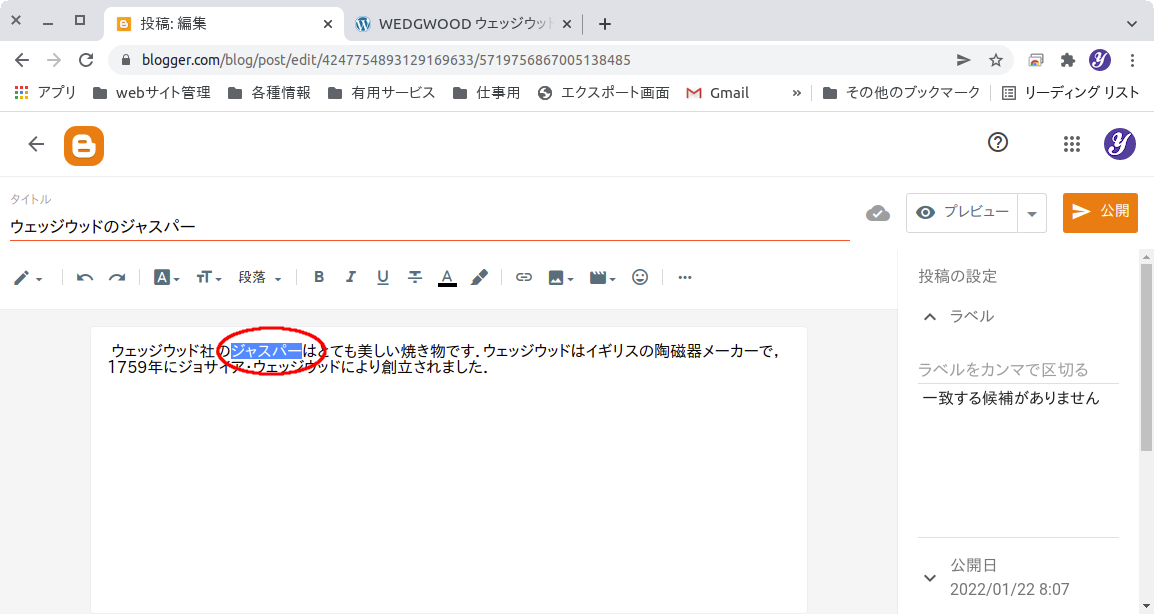
Task: Open the Gmail bookmark
Action: pyautogui.click(x=718, y=93)
